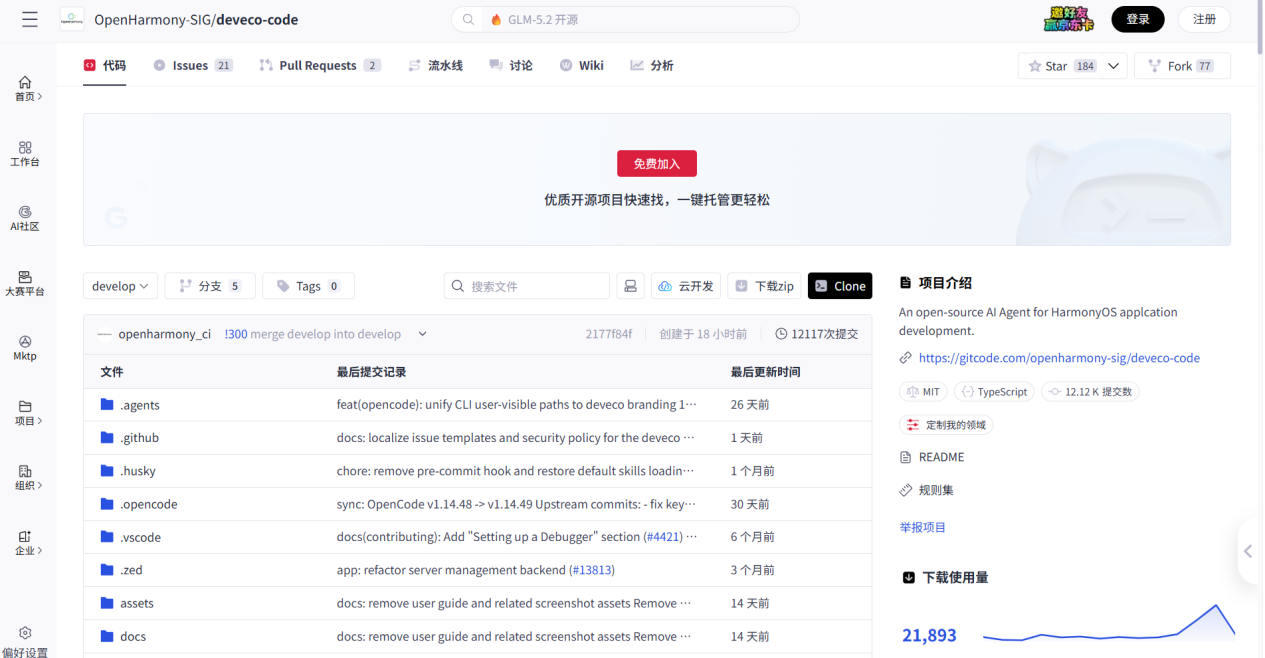The width and height of the screenshot is (1265, 658).
Task: Expand the side panel collapse arrow
Action: pos(1248,551)
